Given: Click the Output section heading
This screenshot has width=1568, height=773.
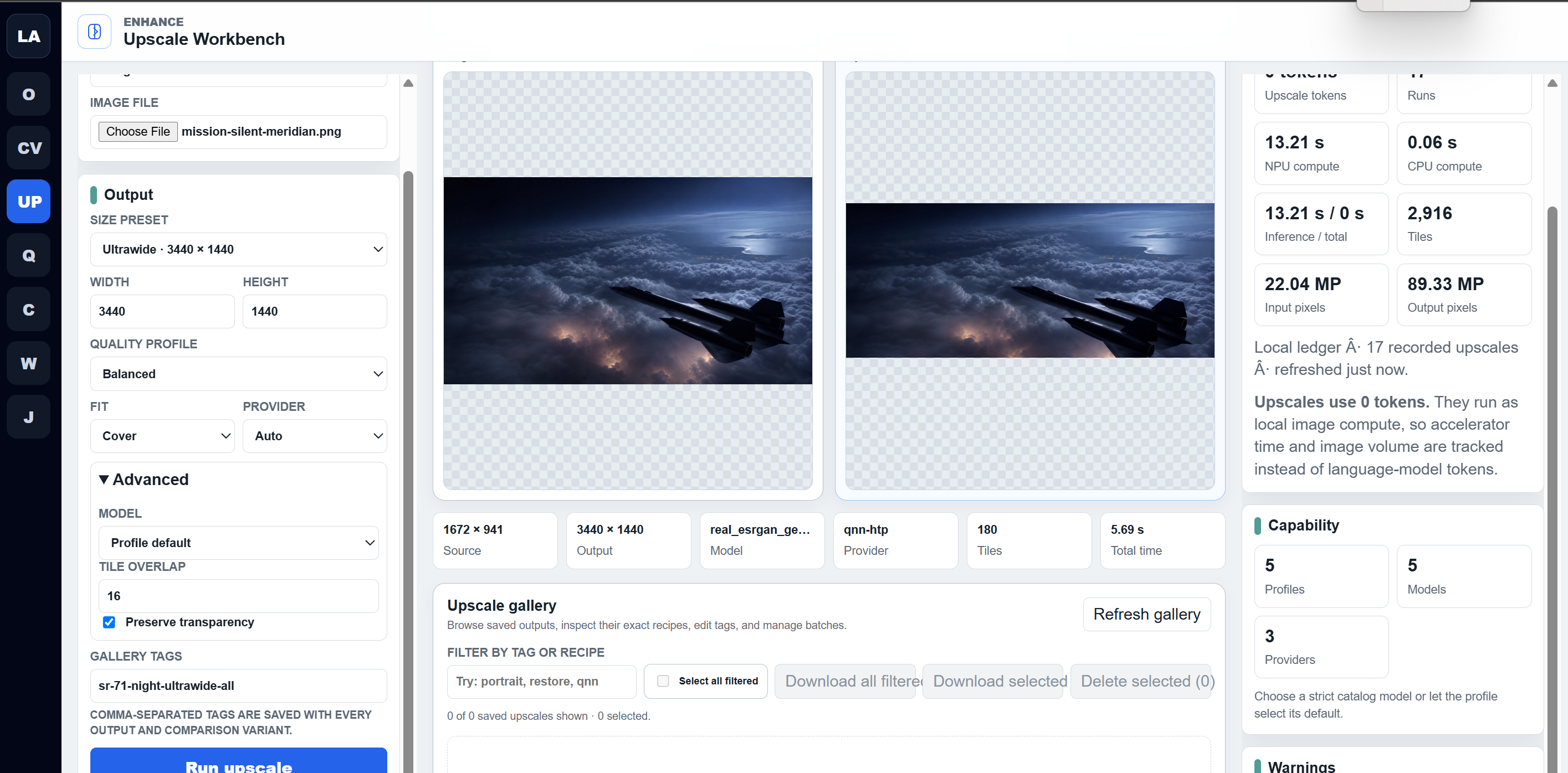Looking at the screenshot, I should 129,194.
